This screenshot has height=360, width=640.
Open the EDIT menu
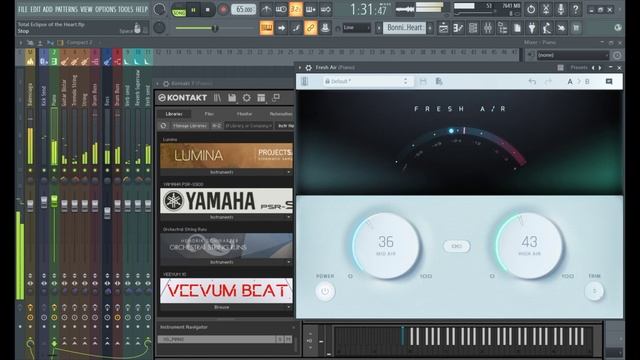pyautogui.click(x=35, y=9)
